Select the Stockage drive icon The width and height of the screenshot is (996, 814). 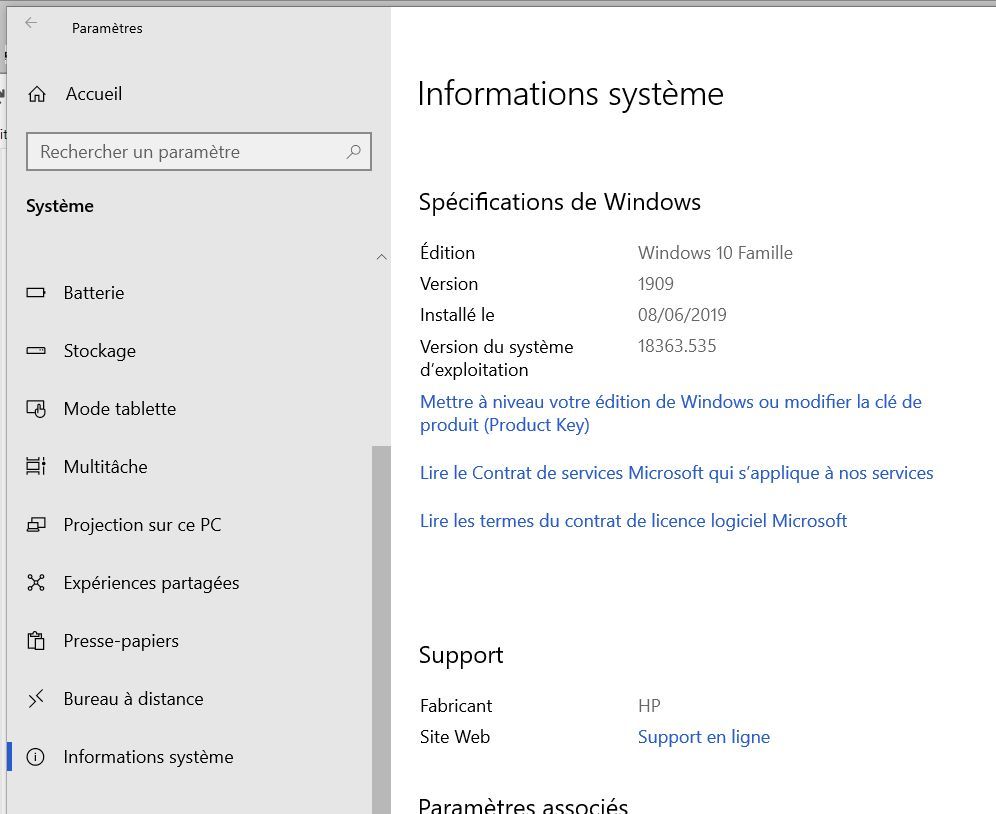(x=36, y=351)
